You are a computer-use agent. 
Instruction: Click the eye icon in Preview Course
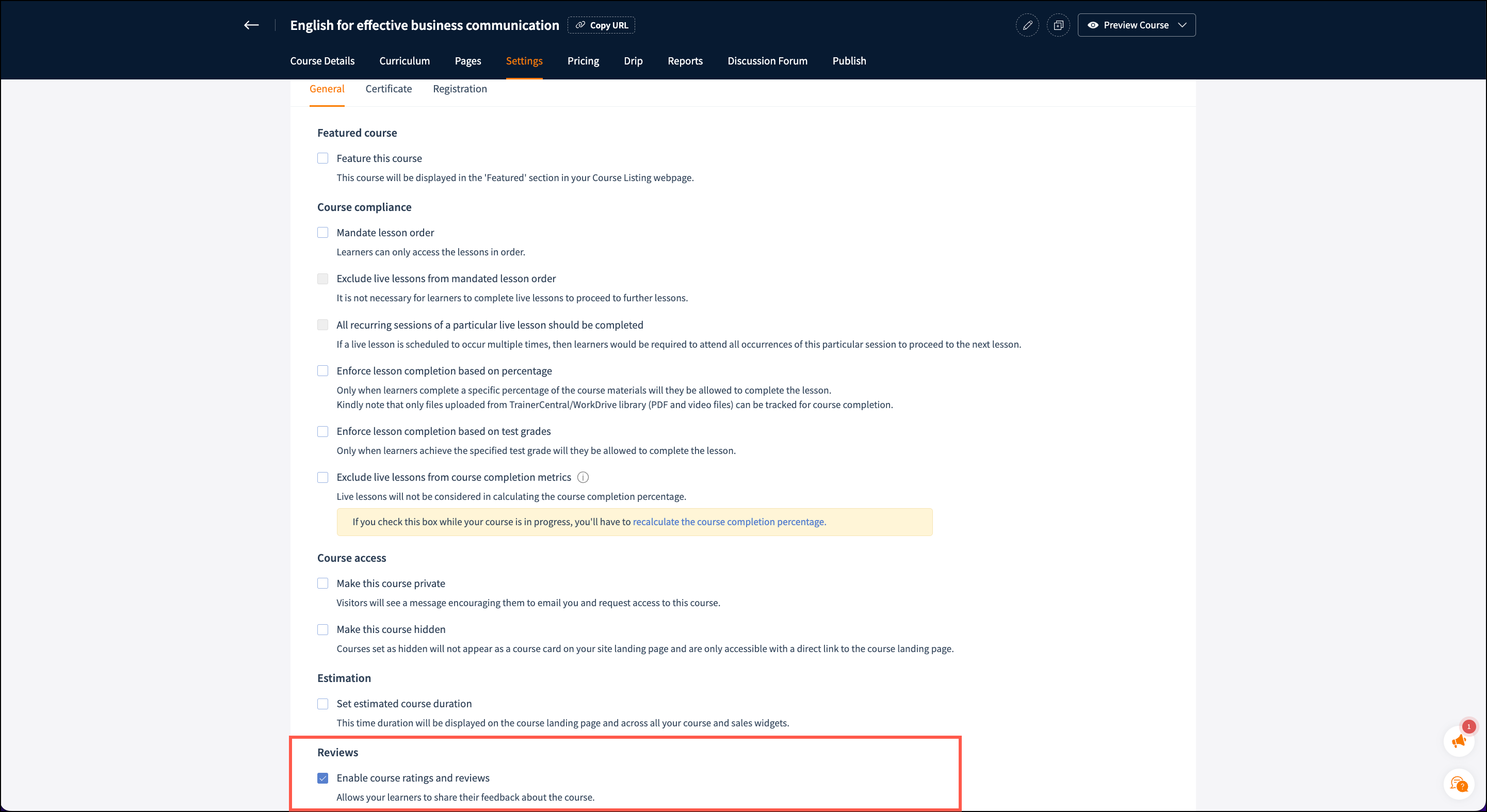point(1093,25)
